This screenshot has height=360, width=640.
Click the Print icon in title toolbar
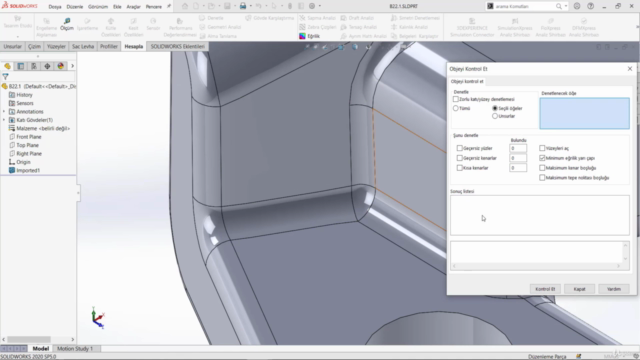243,6
